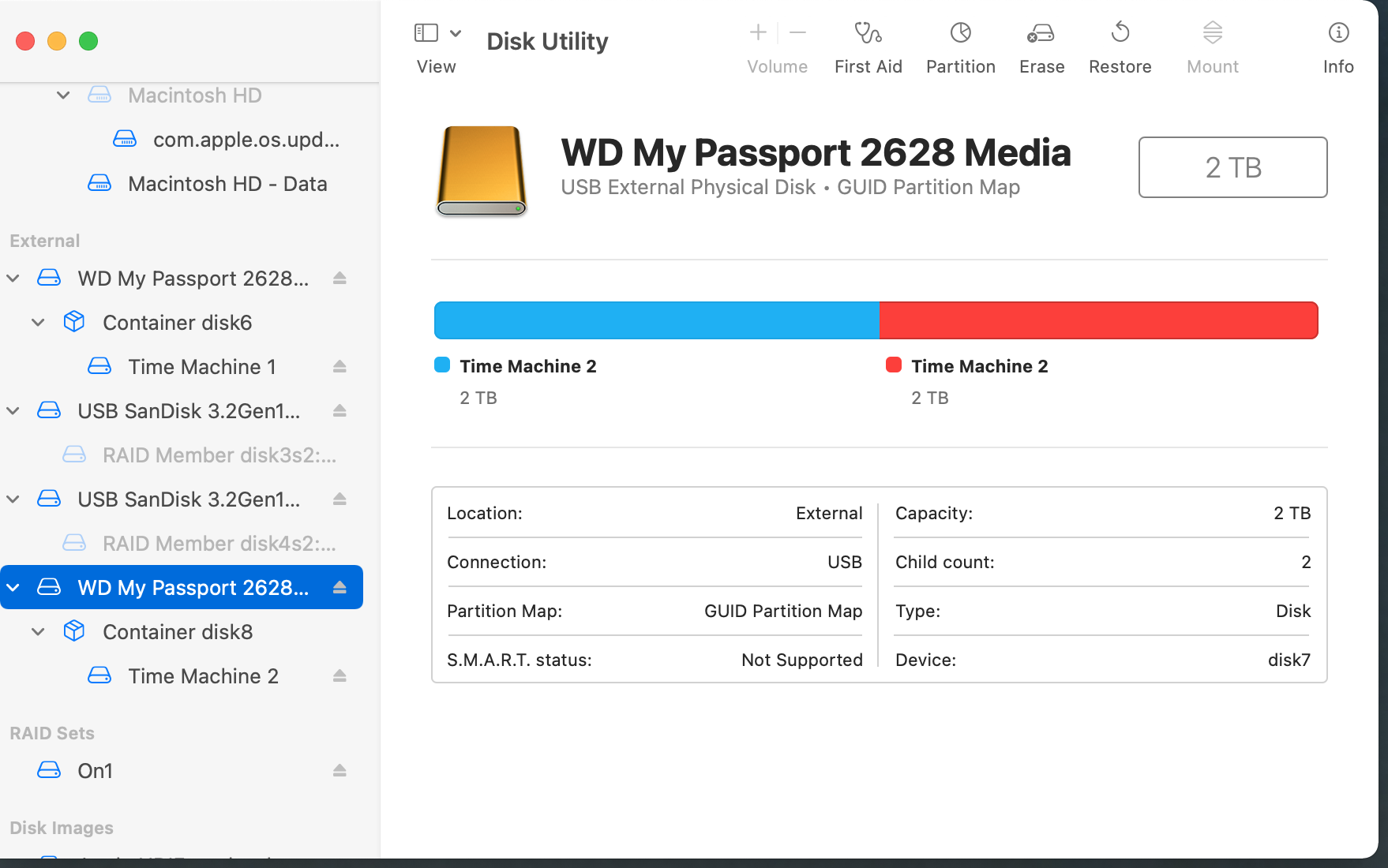The width and height of the screenshot is (1388, 868).
Task: Collapse the Macintosh HD chevron
Action: click(x=63, y=95)
